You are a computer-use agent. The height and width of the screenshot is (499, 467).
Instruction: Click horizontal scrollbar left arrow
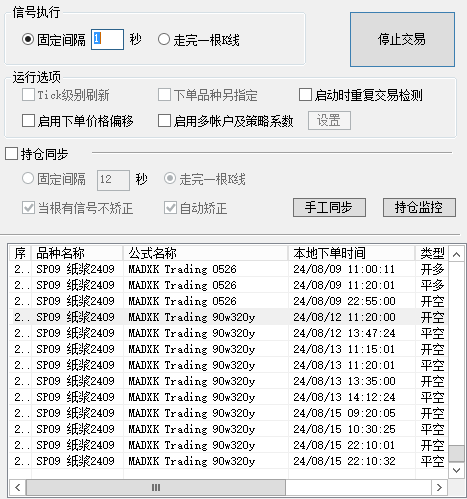tap(18, 487)
